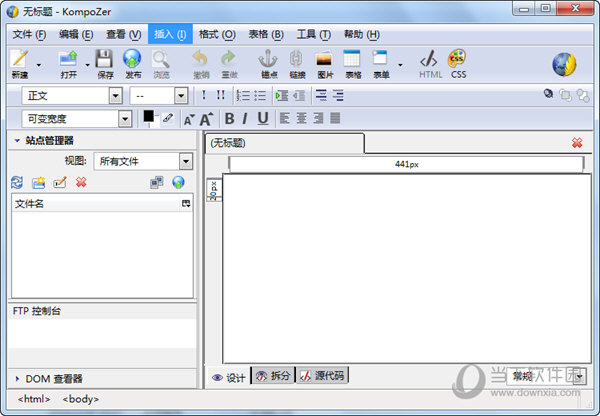Screen dimensions: 600x416
Task: Save the page with 保存 icon
Action: tap(105, 64)
